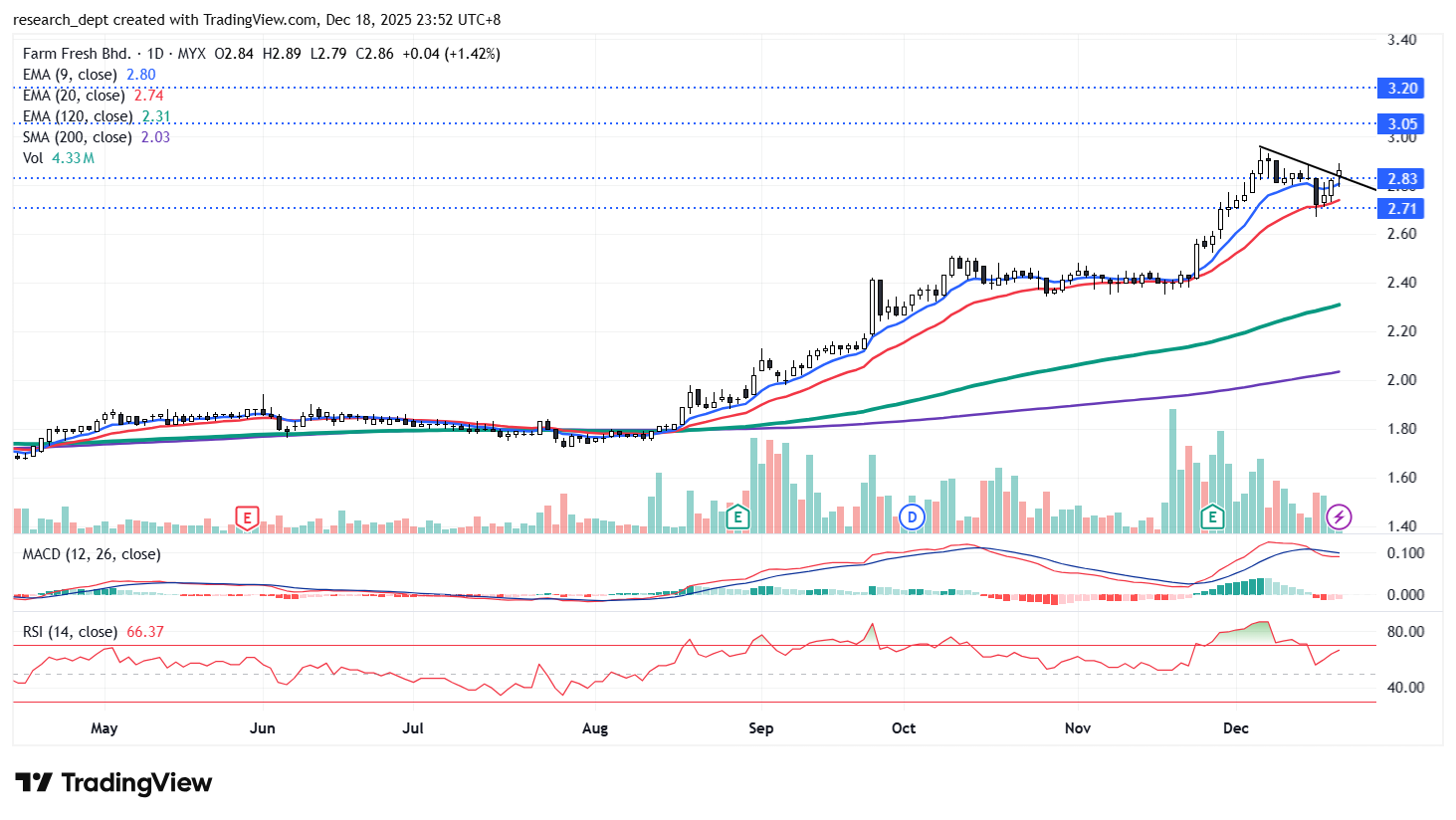The image size is (1456, 820).
Task: Click the 2.83 price level label
Action: click(x=1401, y=179)
